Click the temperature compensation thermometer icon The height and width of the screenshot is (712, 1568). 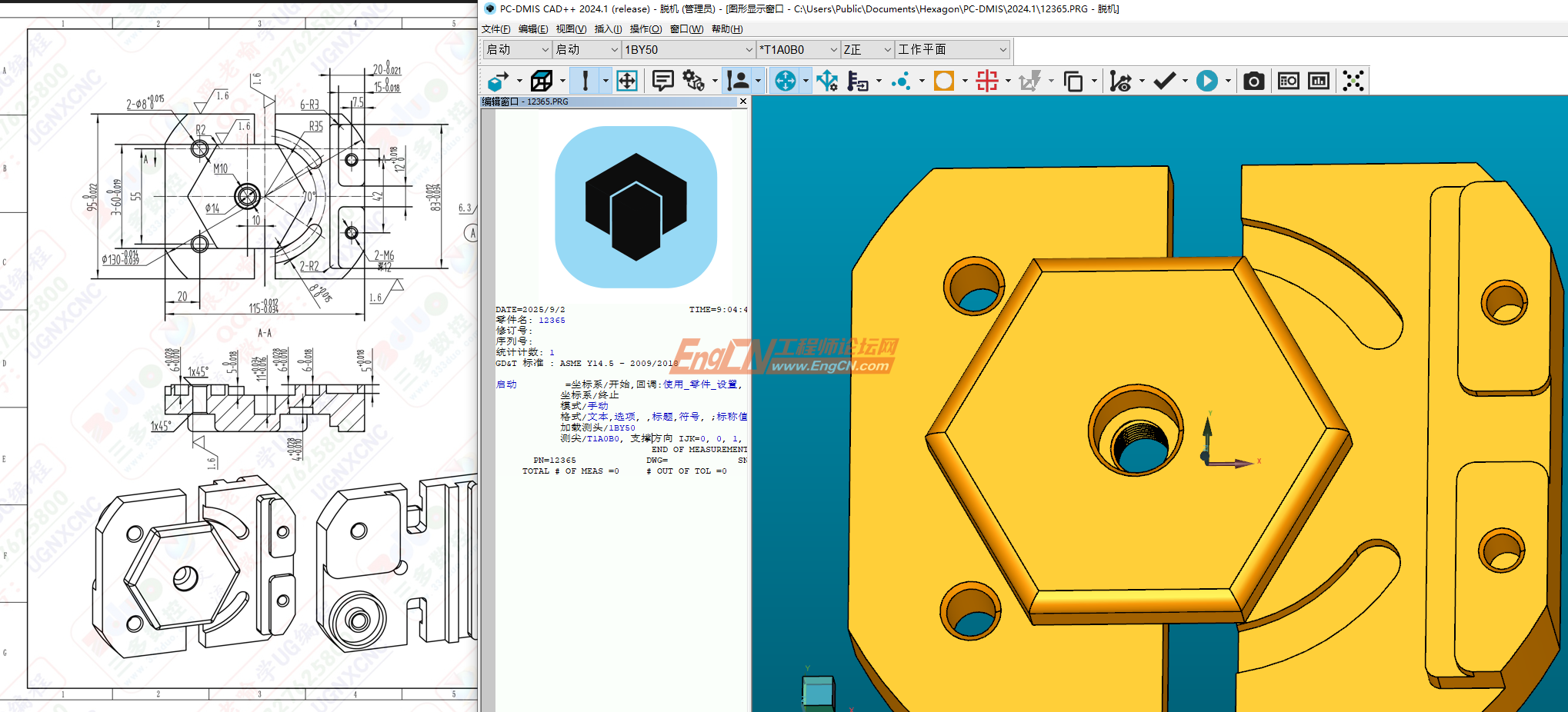click(x=858, y=81)
